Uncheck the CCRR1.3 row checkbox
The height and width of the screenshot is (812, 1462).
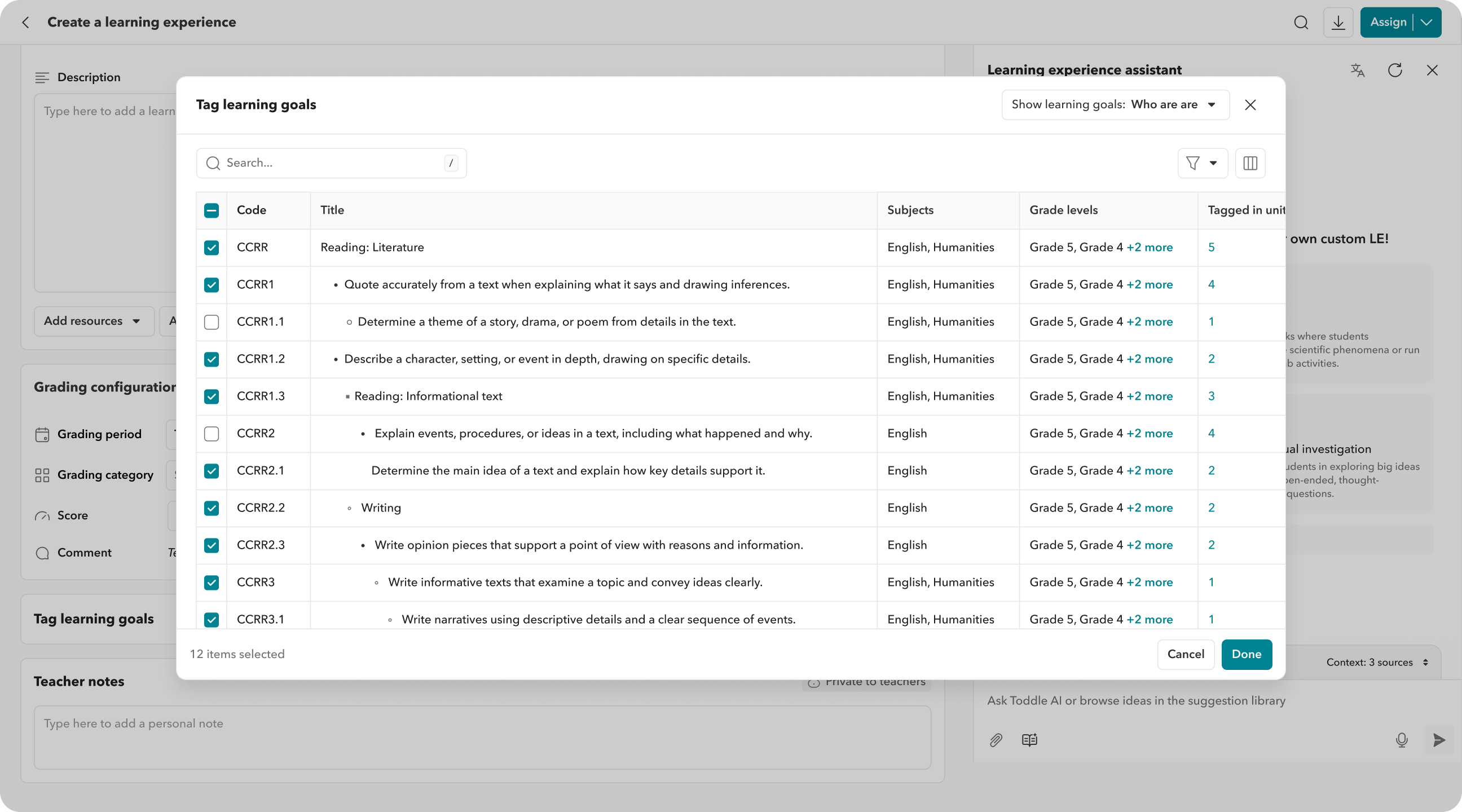211,396
